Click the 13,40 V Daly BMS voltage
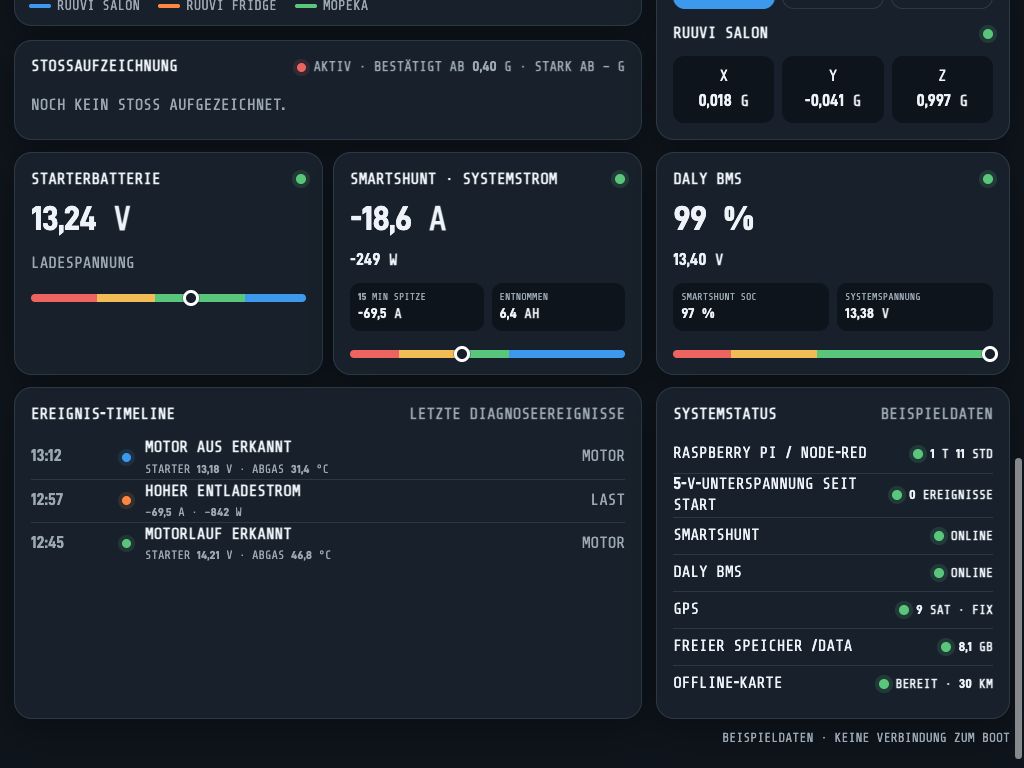 point(698,260)
